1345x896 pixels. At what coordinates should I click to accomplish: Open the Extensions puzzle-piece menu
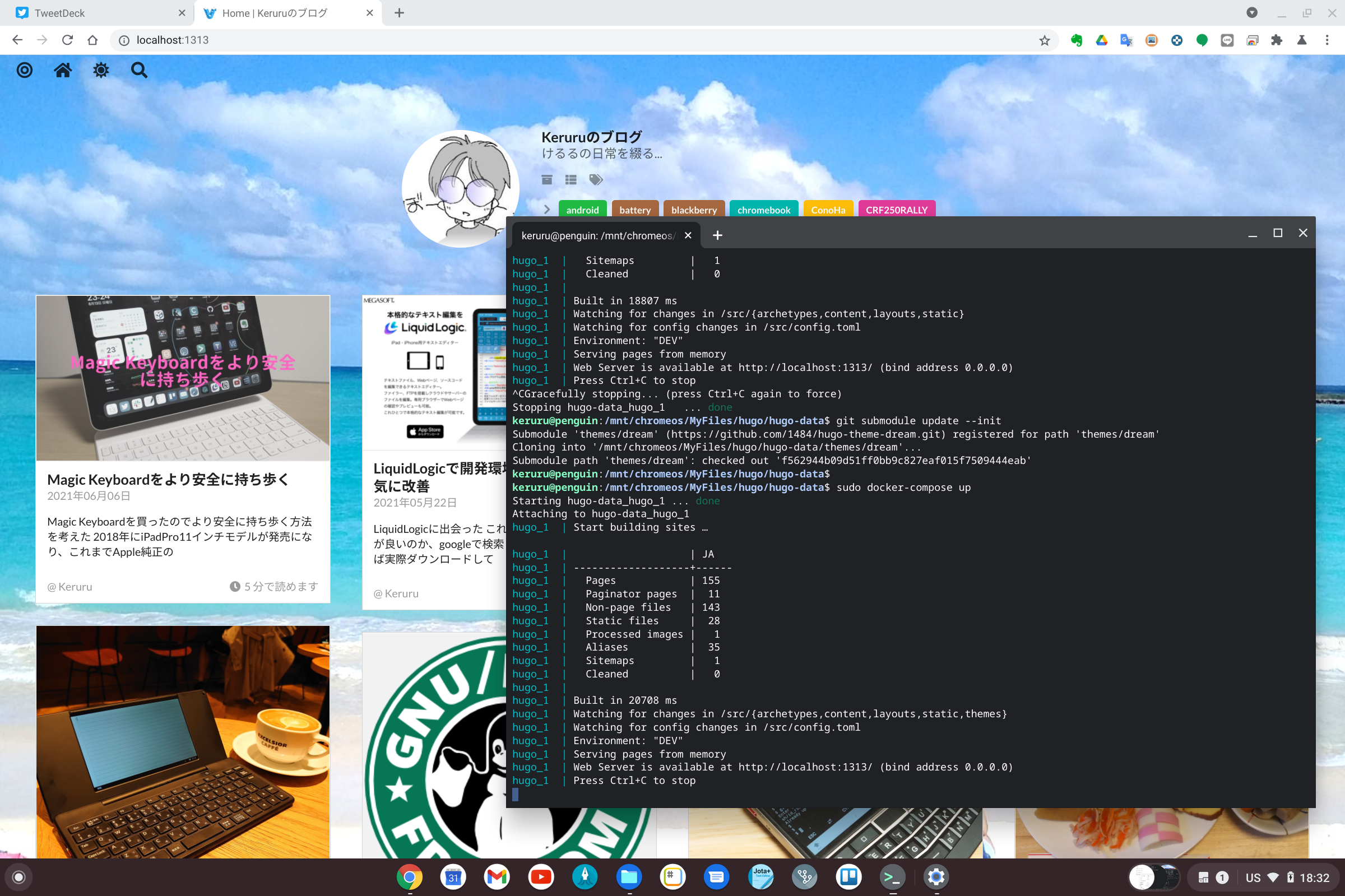pos(1277,40)
